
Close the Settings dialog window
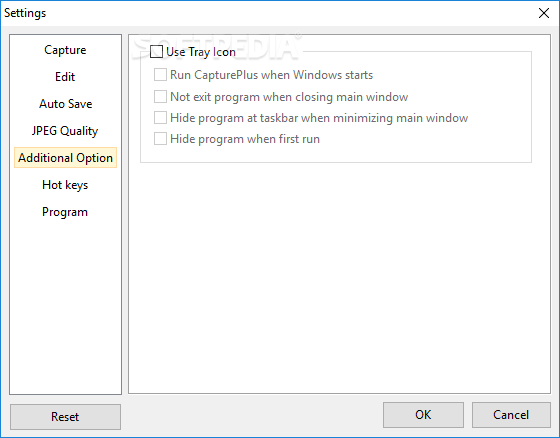[x=544, y=13]
